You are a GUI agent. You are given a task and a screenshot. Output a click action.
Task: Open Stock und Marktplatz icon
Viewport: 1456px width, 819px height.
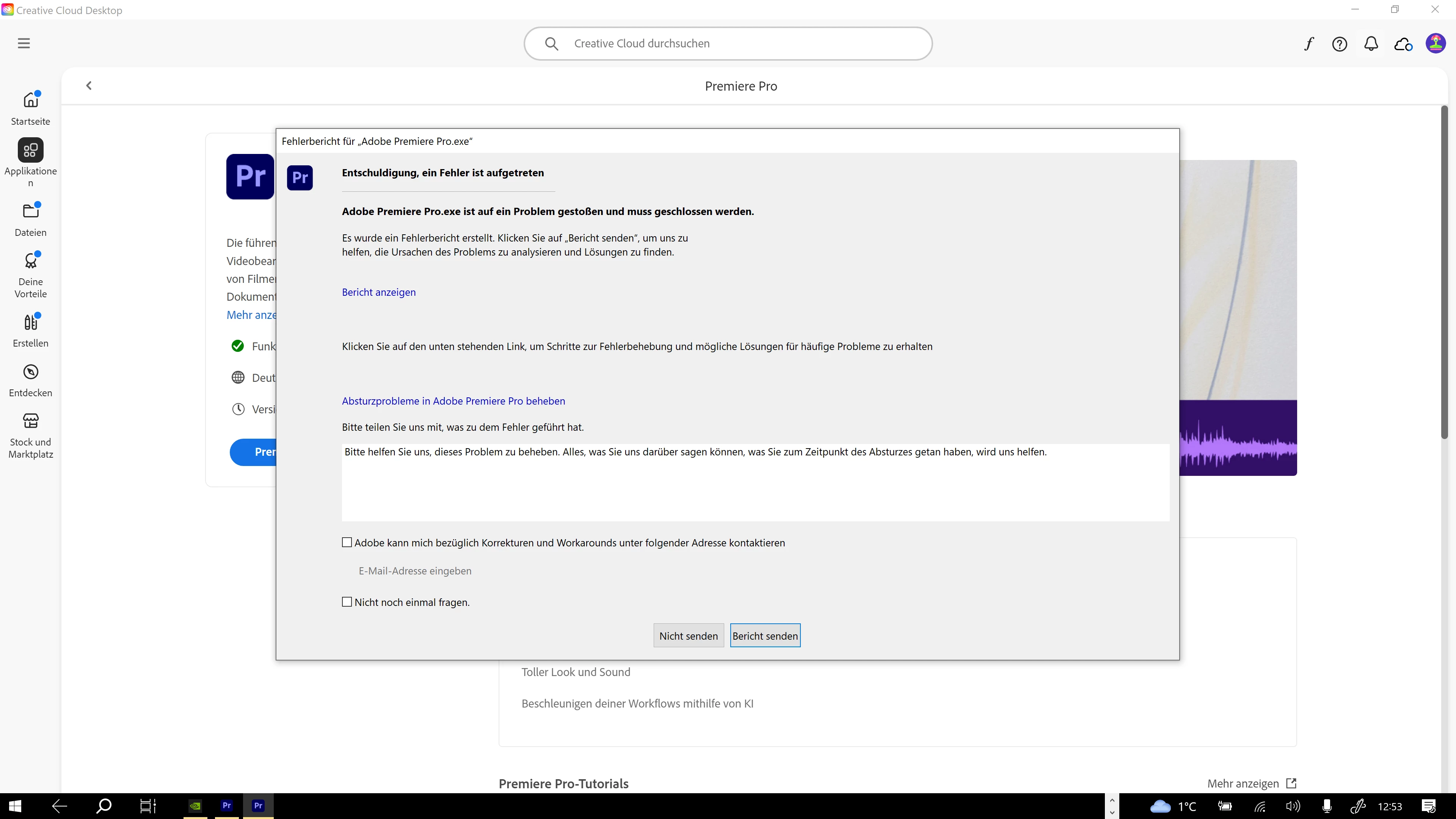tap(30, 422)
